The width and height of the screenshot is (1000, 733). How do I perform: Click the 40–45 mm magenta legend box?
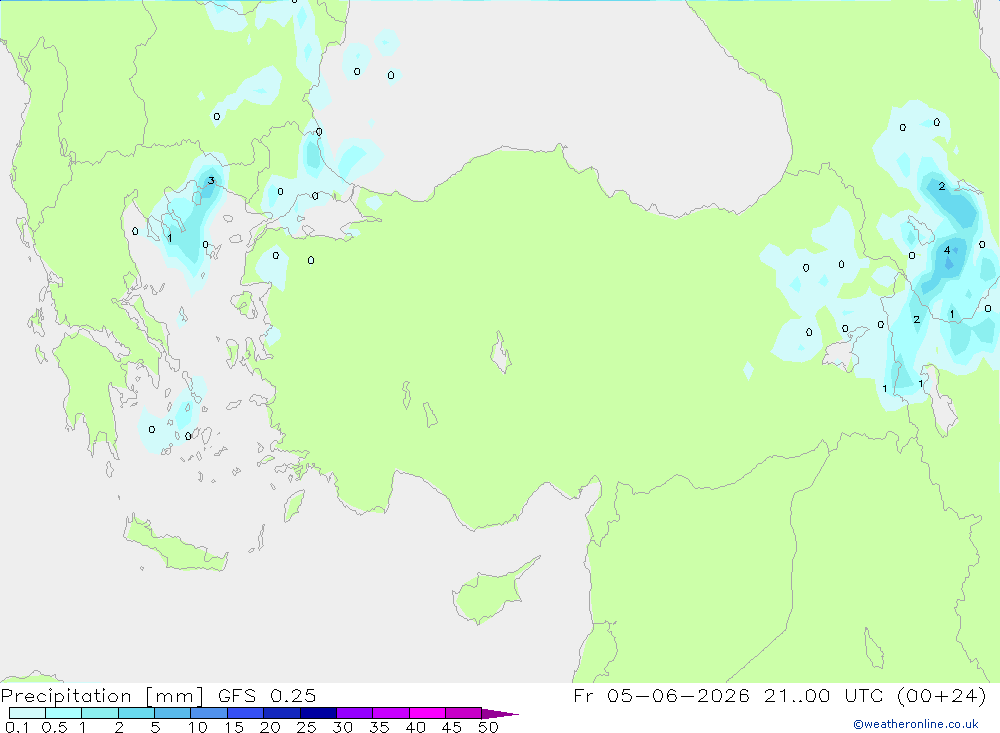[427, 713]
